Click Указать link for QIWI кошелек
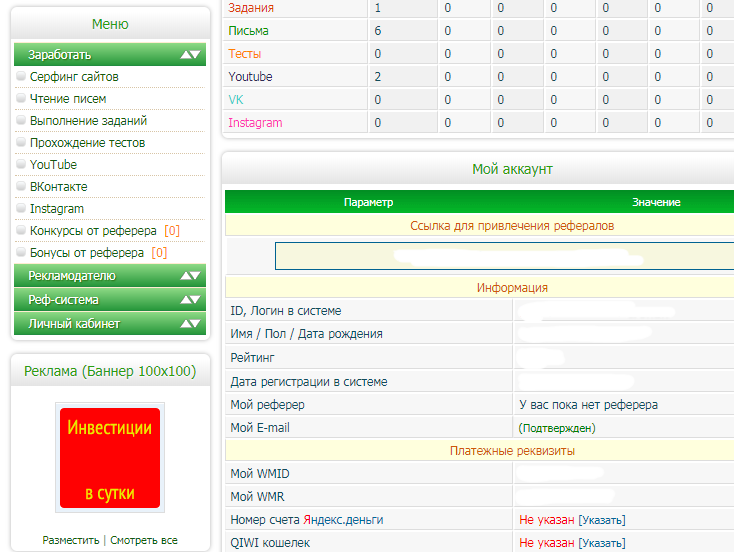 tap(602, 543)
